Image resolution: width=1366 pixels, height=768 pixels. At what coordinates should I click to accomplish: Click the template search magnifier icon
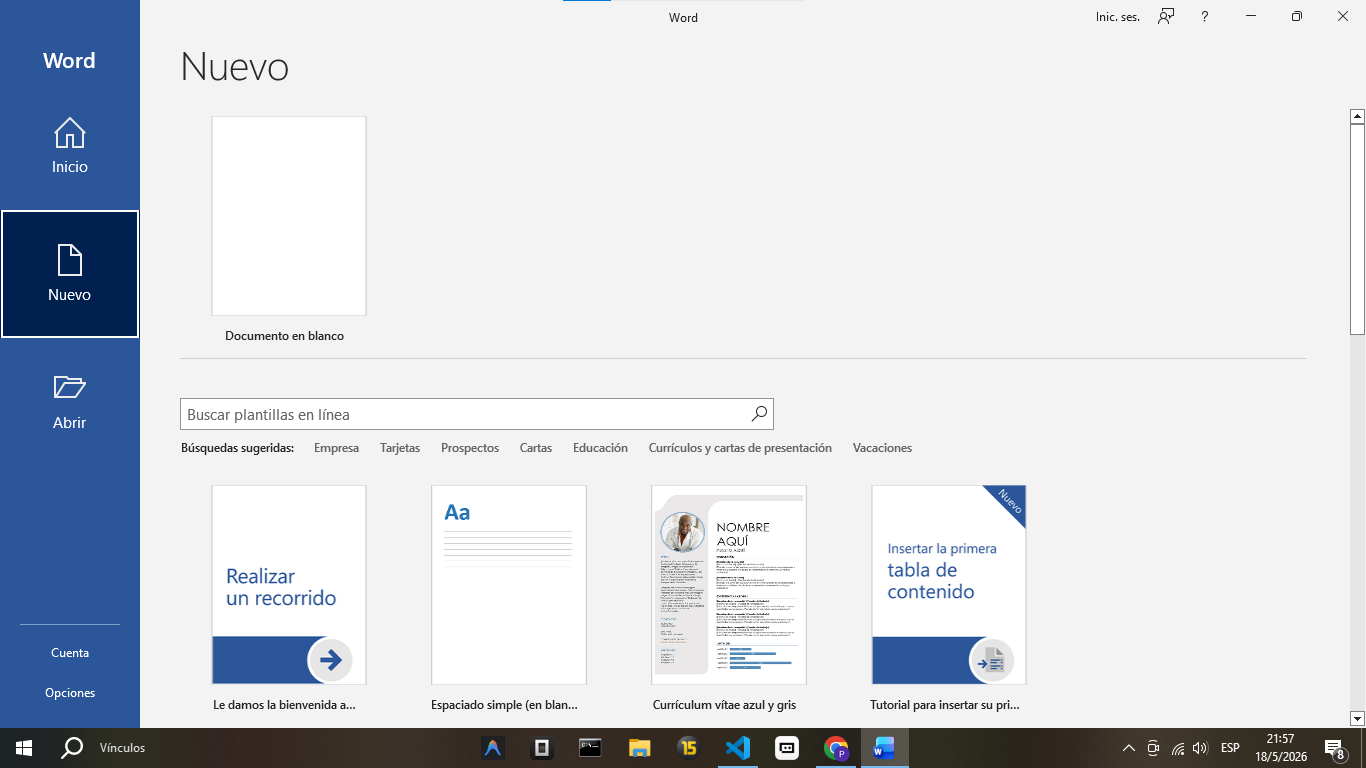click(x=759, y=414)
